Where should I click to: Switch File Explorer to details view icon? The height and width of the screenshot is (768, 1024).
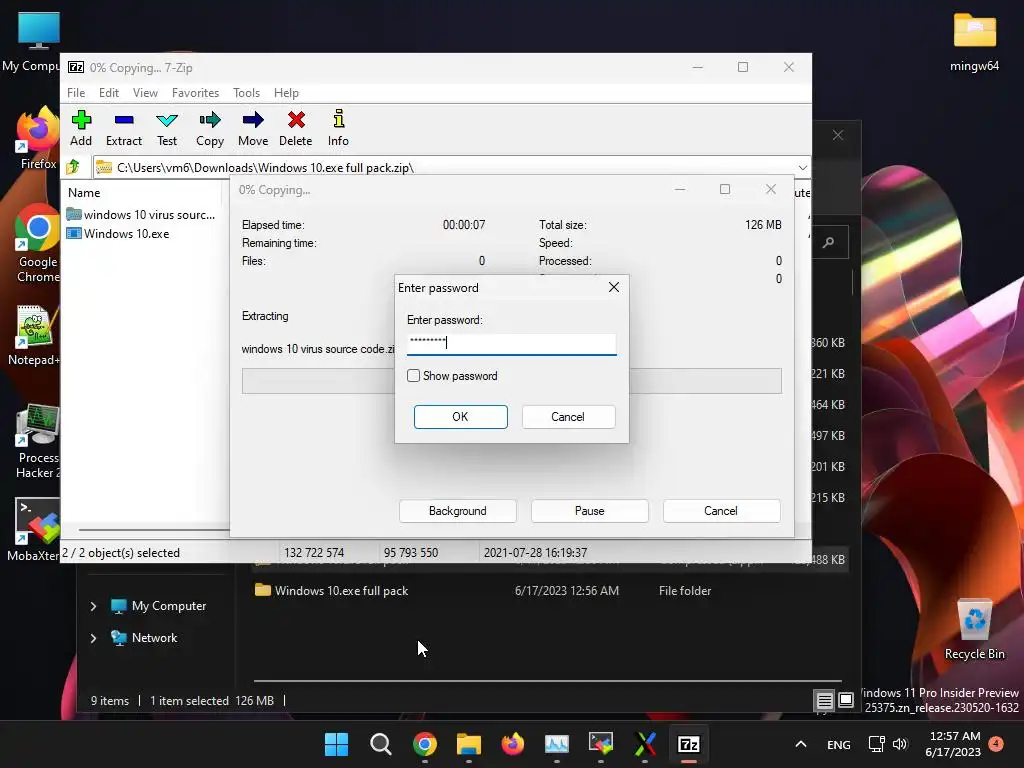click(825, 701)
